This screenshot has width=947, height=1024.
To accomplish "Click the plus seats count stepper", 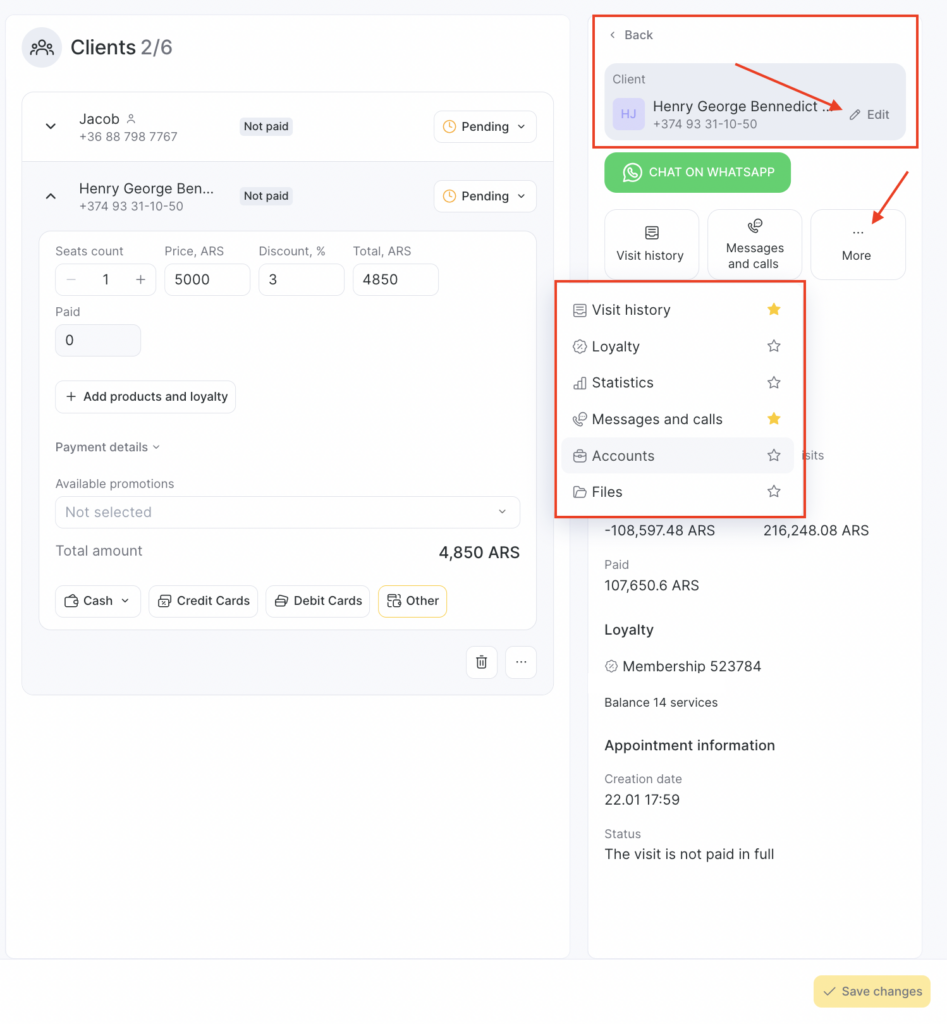I will (x=140, y=280).
